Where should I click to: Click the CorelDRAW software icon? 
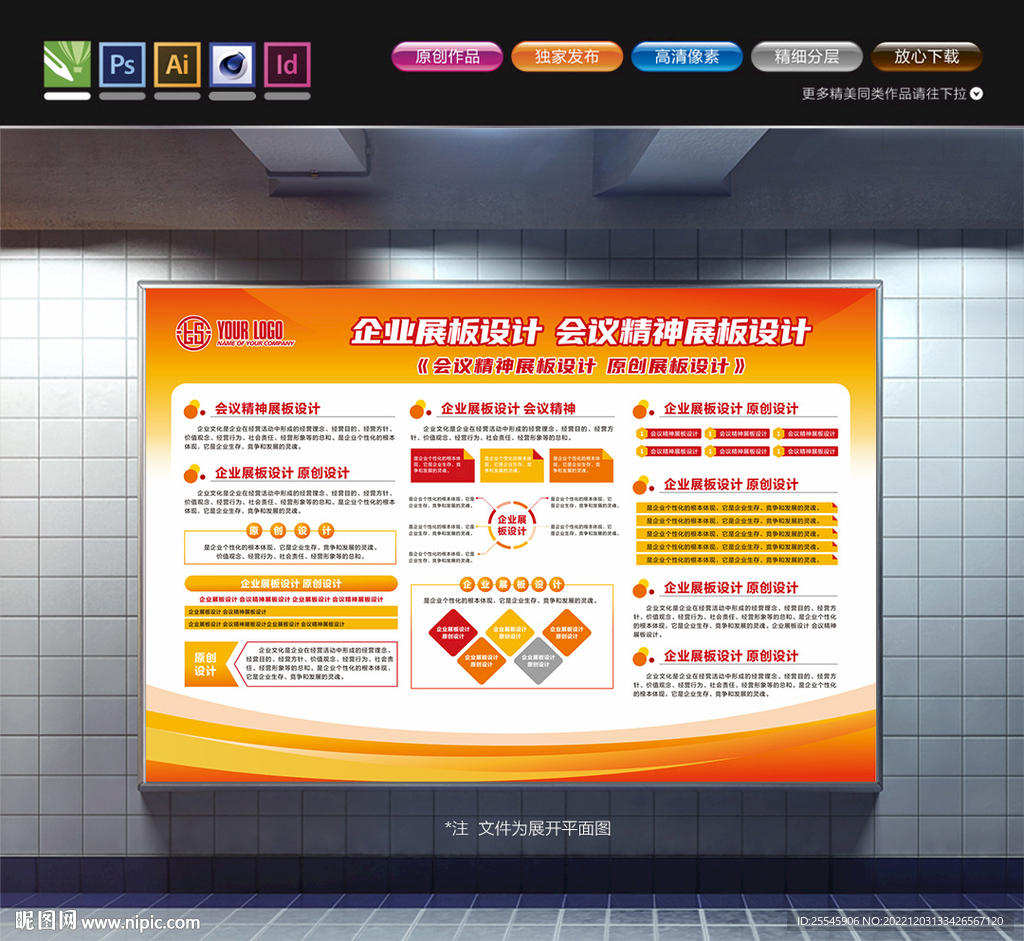67,64
